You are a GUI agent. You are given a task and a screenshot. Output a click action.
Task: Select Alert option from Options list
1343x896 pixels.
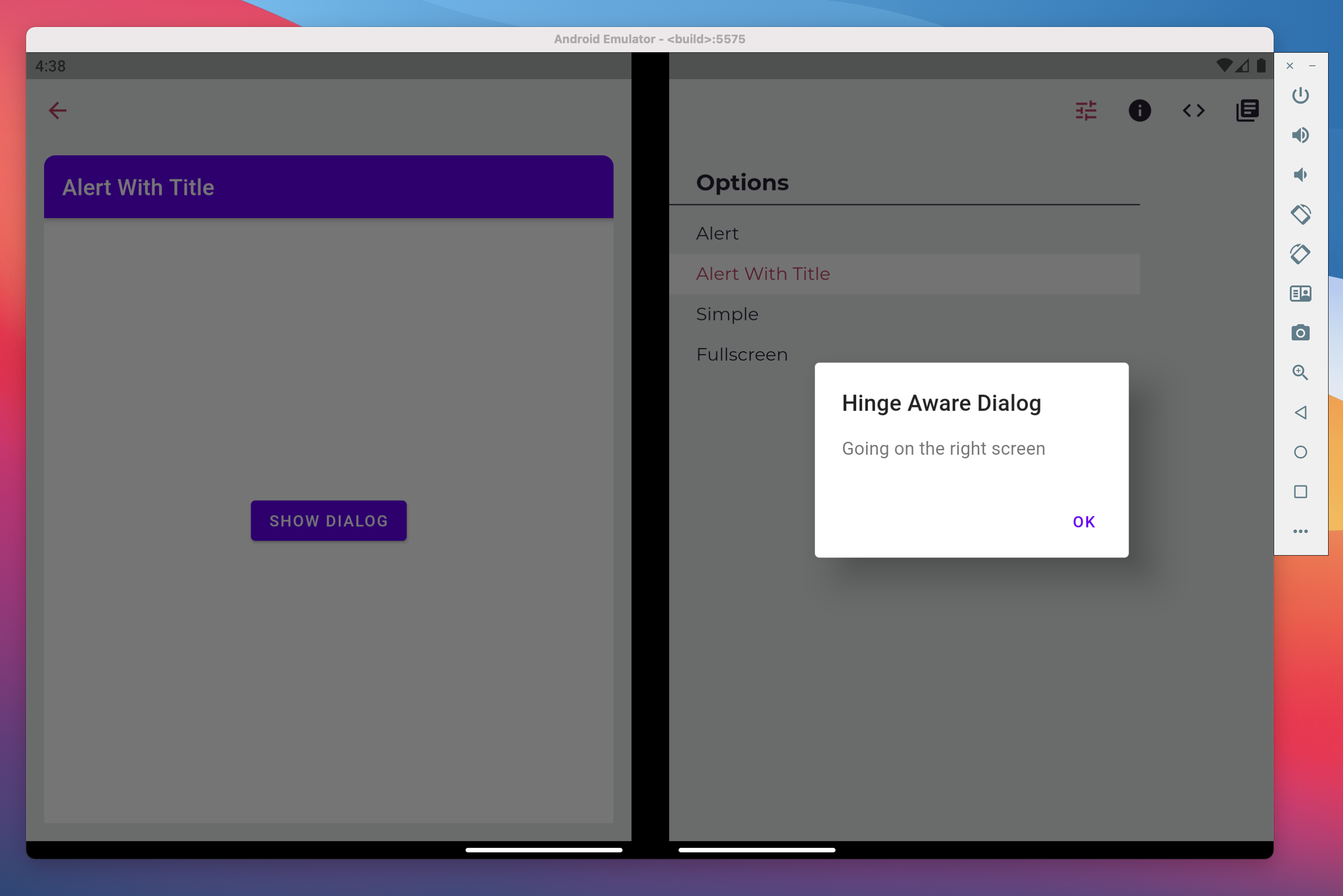pos(717,233)
